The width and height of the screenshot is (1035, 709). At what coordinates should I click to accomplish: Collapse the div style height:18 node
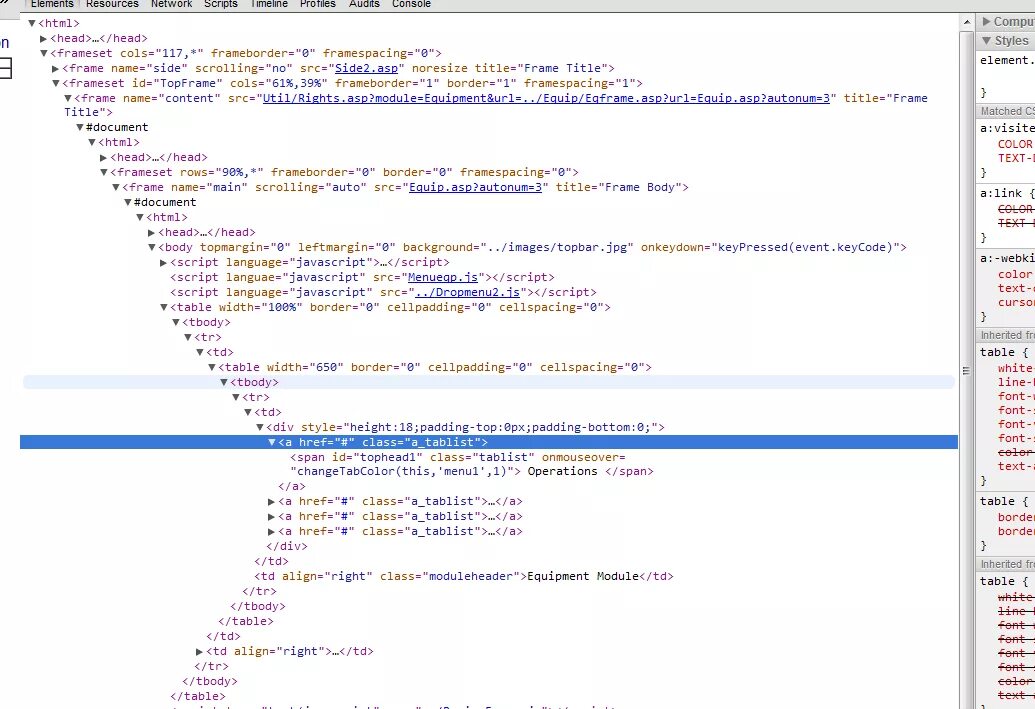click(x=260, y=427)
